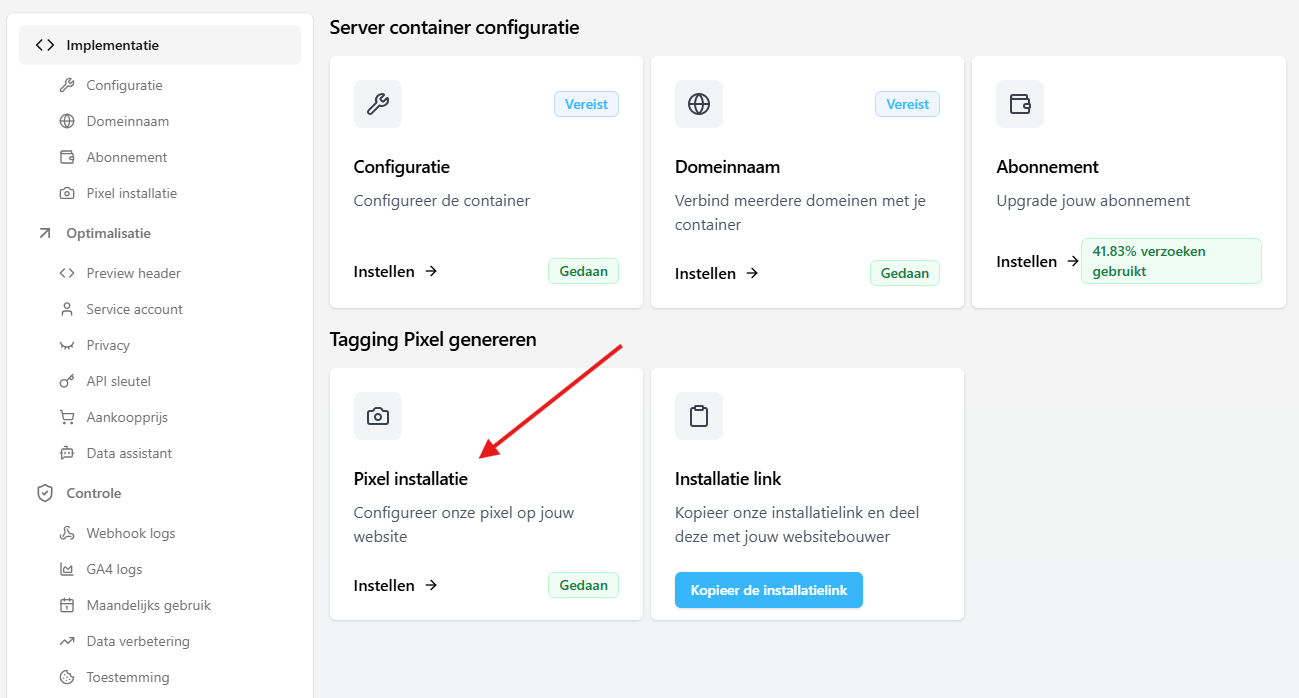Toggle the Controle sidebar section
This screenshot has height=698, width=1299.
coord(93,493)
